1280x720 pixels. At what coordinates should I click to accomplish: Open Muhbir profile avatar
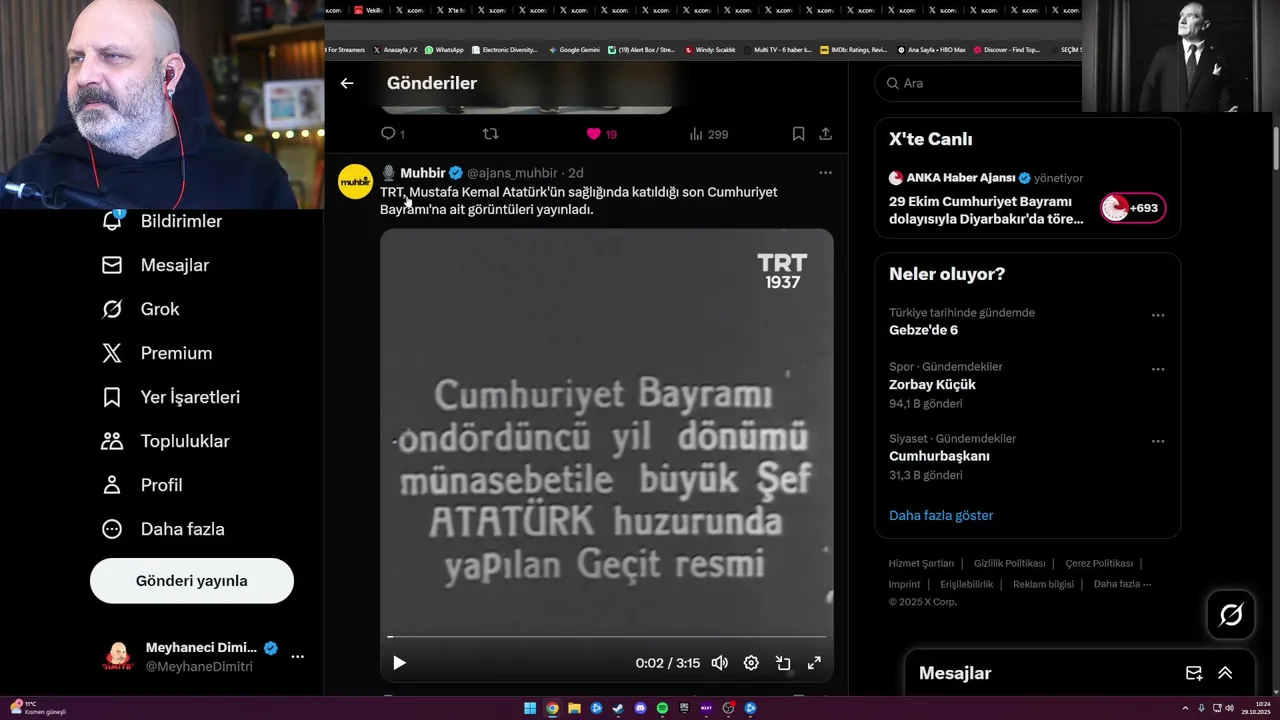click(x=355, y=182)
